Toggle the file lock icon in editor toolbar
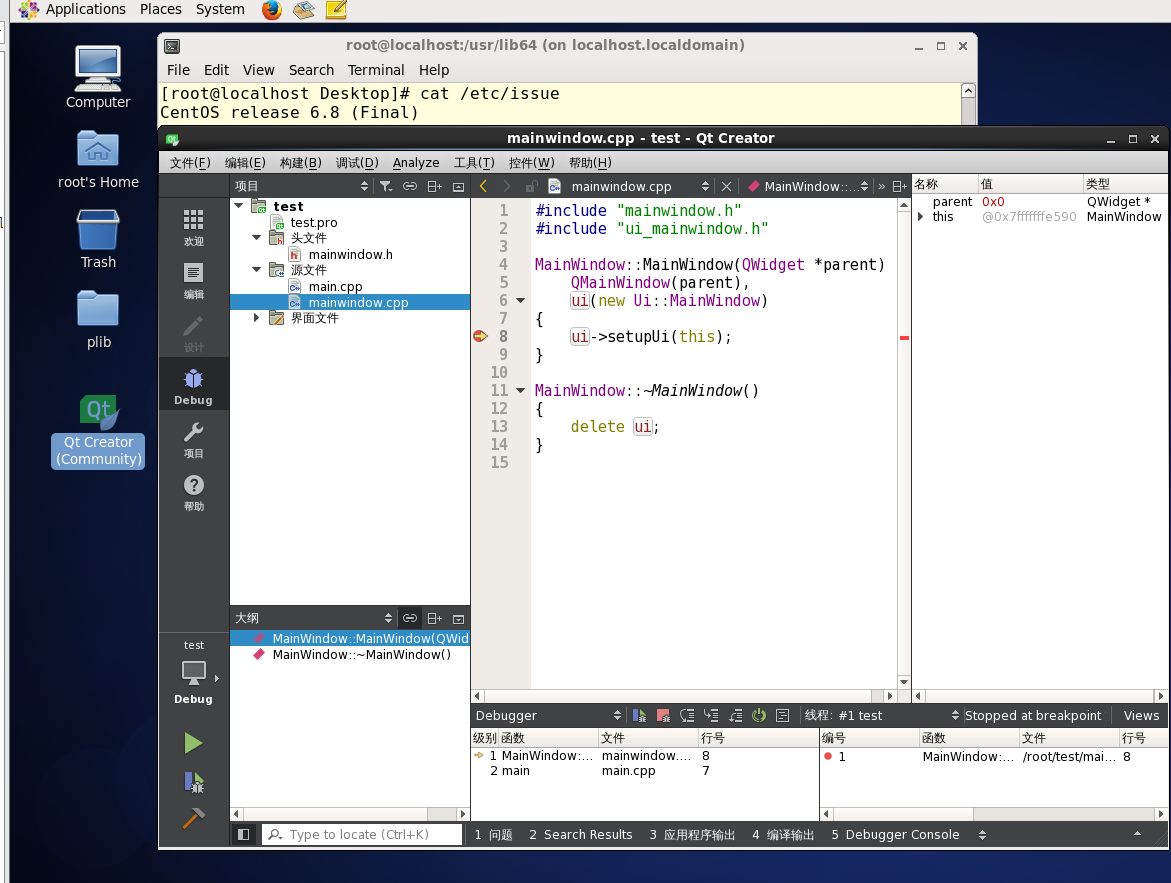The height and width of the screenshot is (883, 1171). [531, 186]
